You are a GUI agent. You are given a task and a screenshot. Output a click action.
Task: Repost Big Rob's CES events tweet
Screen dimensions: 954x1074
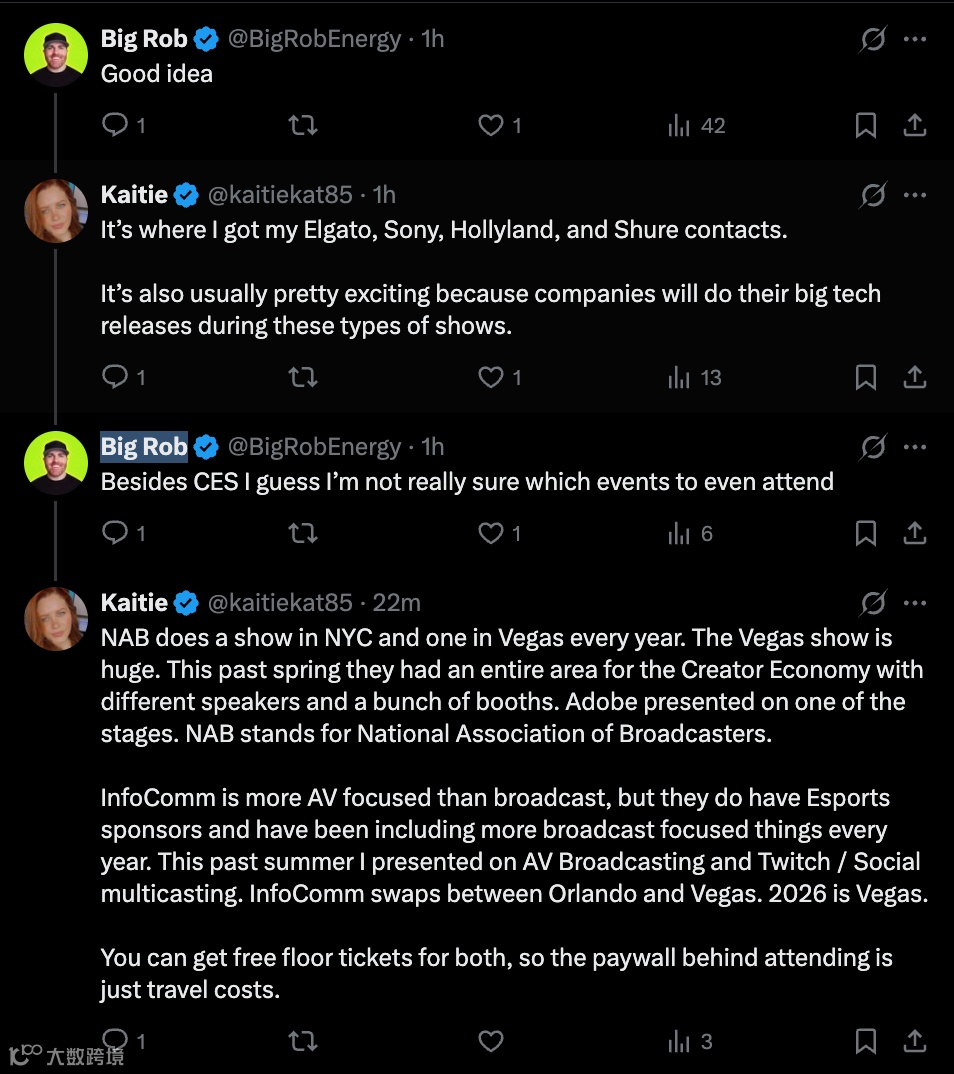coord(303,533)
